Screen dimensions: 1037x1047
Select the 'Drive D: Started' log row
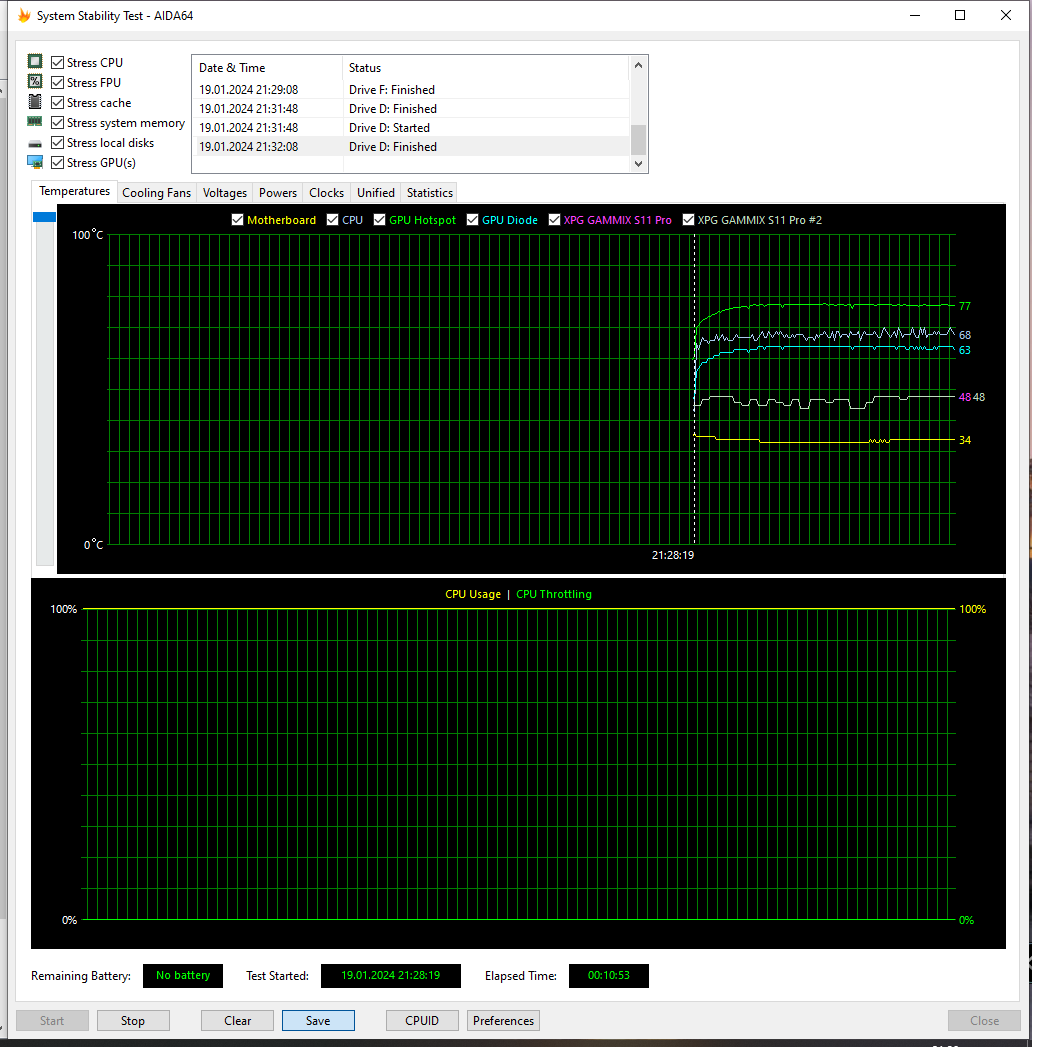point(411,128)
